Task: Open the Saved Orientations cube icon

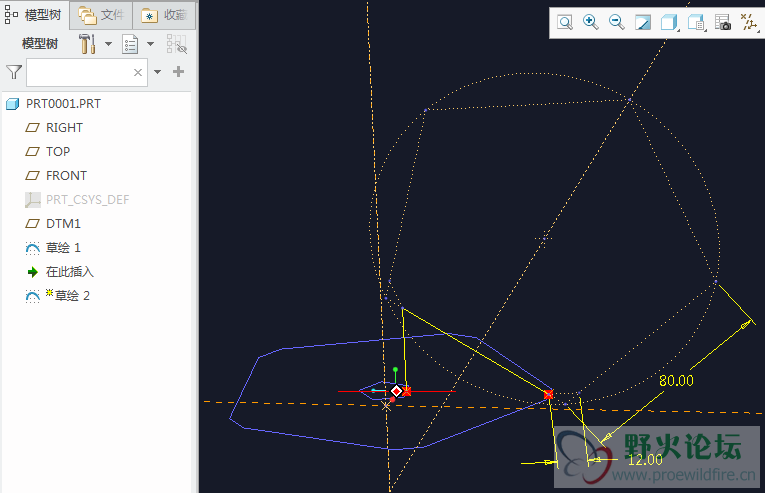Action: (696, 22)
